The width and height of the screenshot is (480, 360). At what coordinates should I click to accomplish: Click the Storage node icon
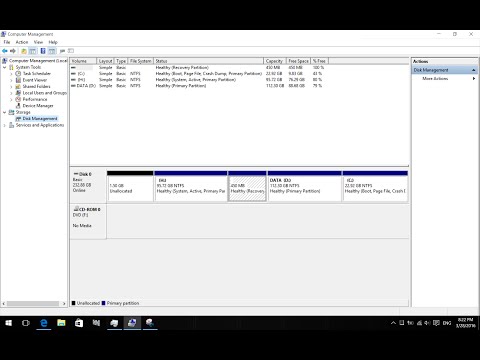tap(11, 112)
